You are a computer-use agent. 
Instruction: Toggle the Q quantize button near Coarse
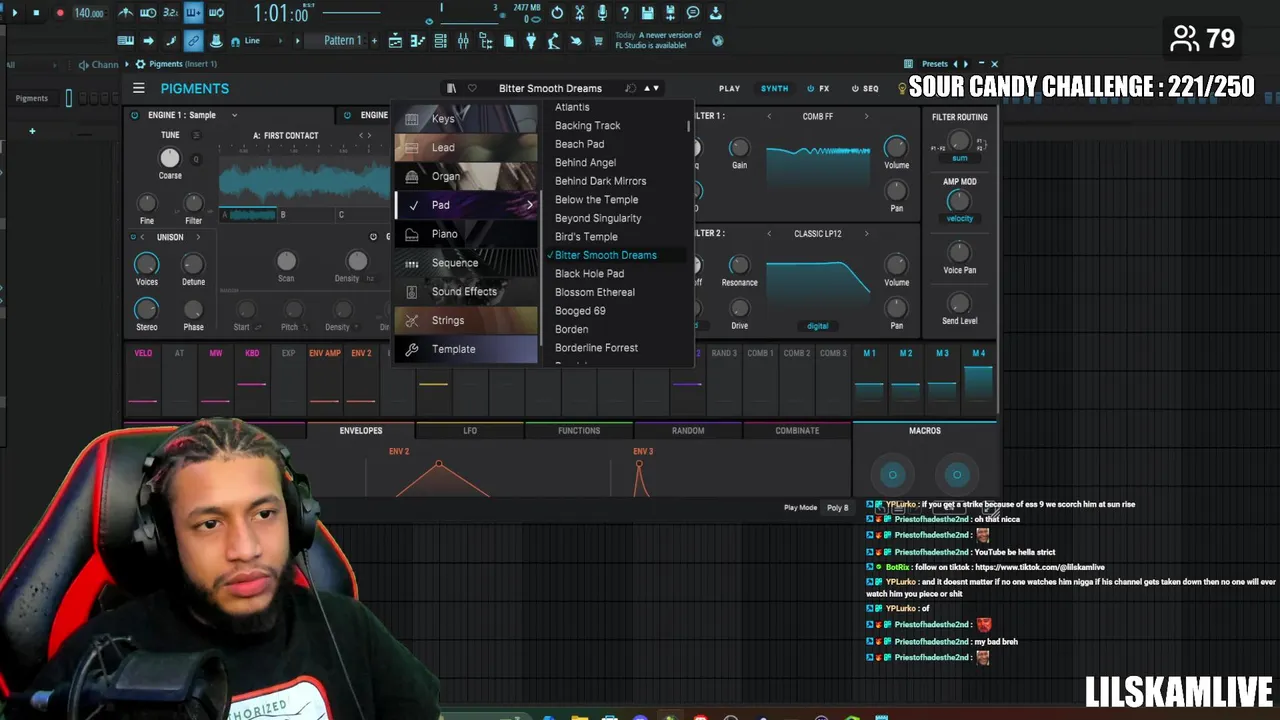tap(196, 159)
